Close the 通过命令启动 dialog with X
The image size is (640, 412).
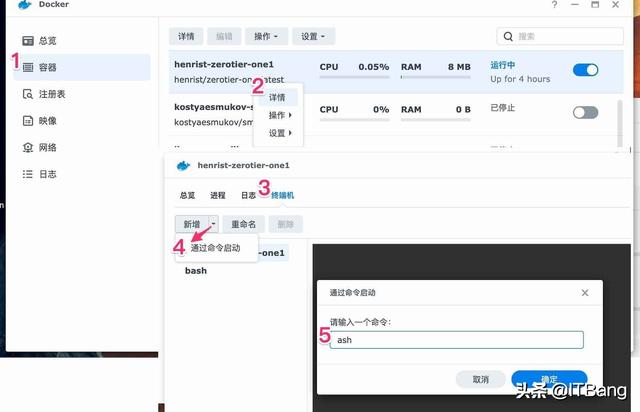[585, 293]
